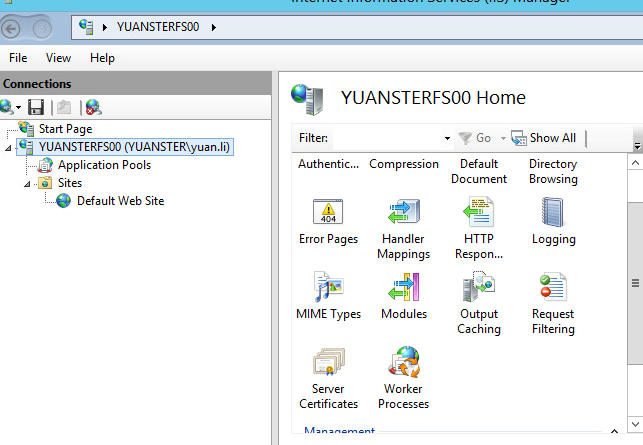
Task: Click the Start Page tree icon
Action: coord(26,129)
